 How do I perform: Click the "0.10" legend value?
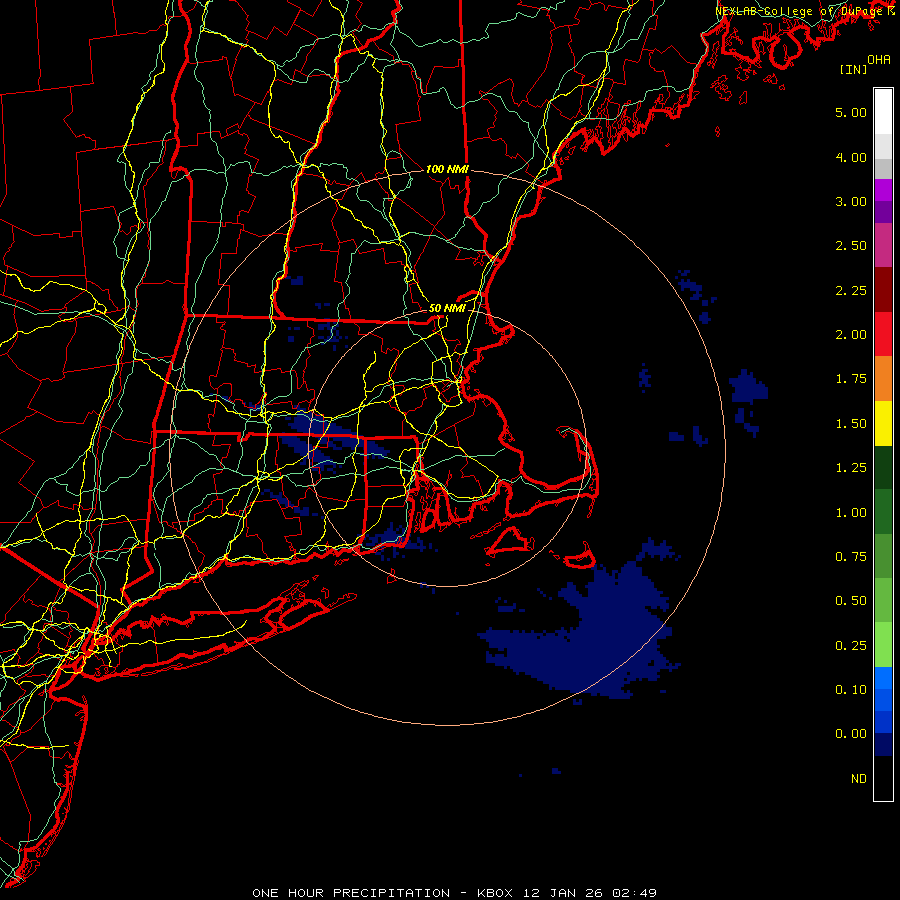[851, 690]
